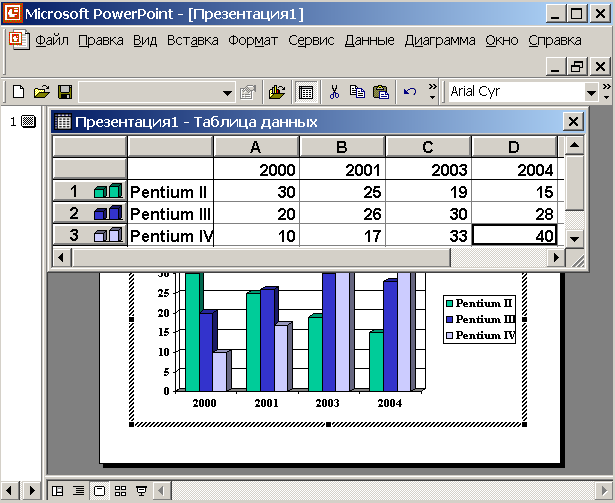Click the Pentium III row label cell

coord(170,213)
